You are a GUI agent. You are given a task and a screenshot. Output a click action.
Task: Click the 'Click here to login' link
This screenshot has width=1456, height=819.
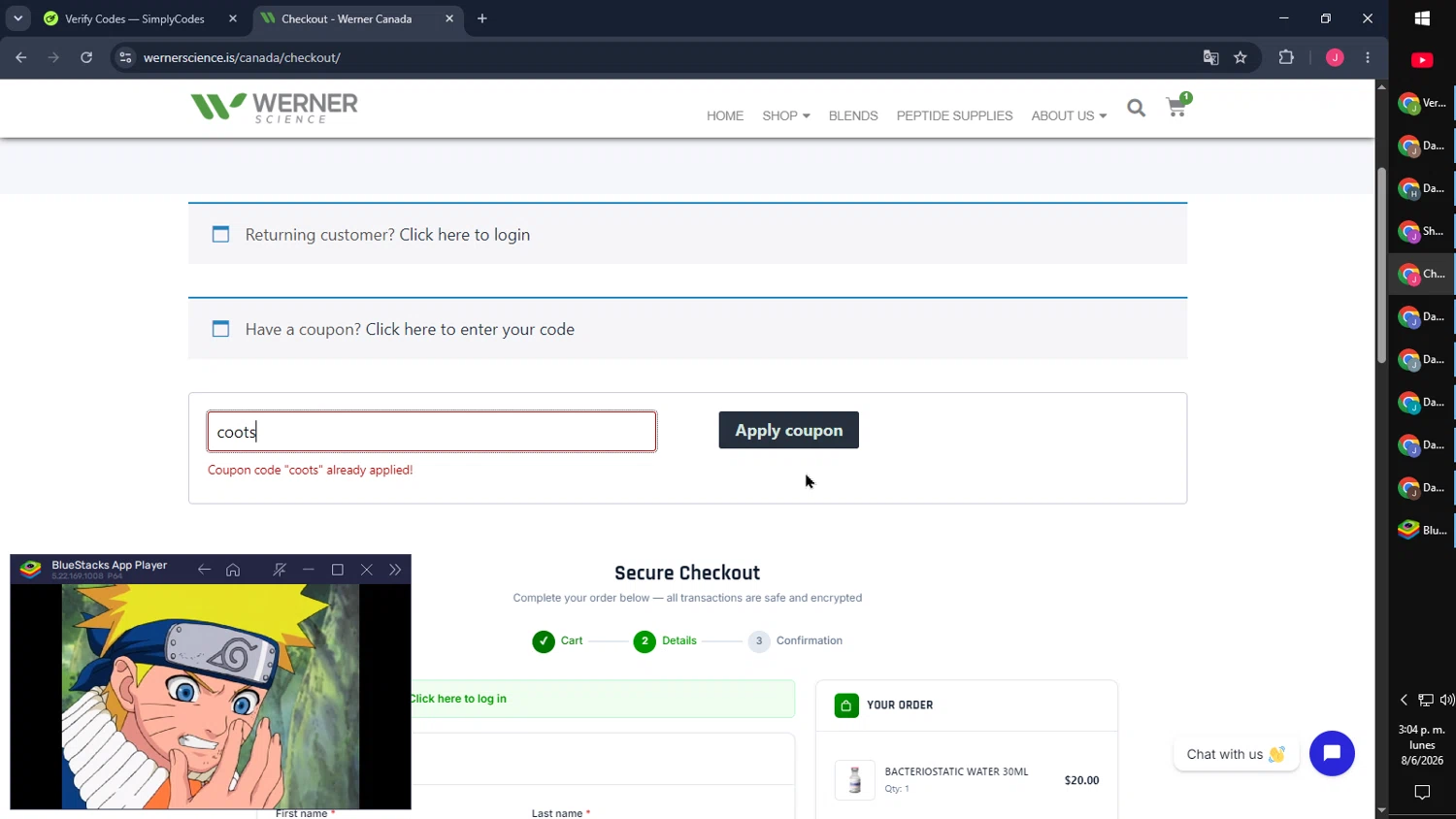click(x=464, y=235)
